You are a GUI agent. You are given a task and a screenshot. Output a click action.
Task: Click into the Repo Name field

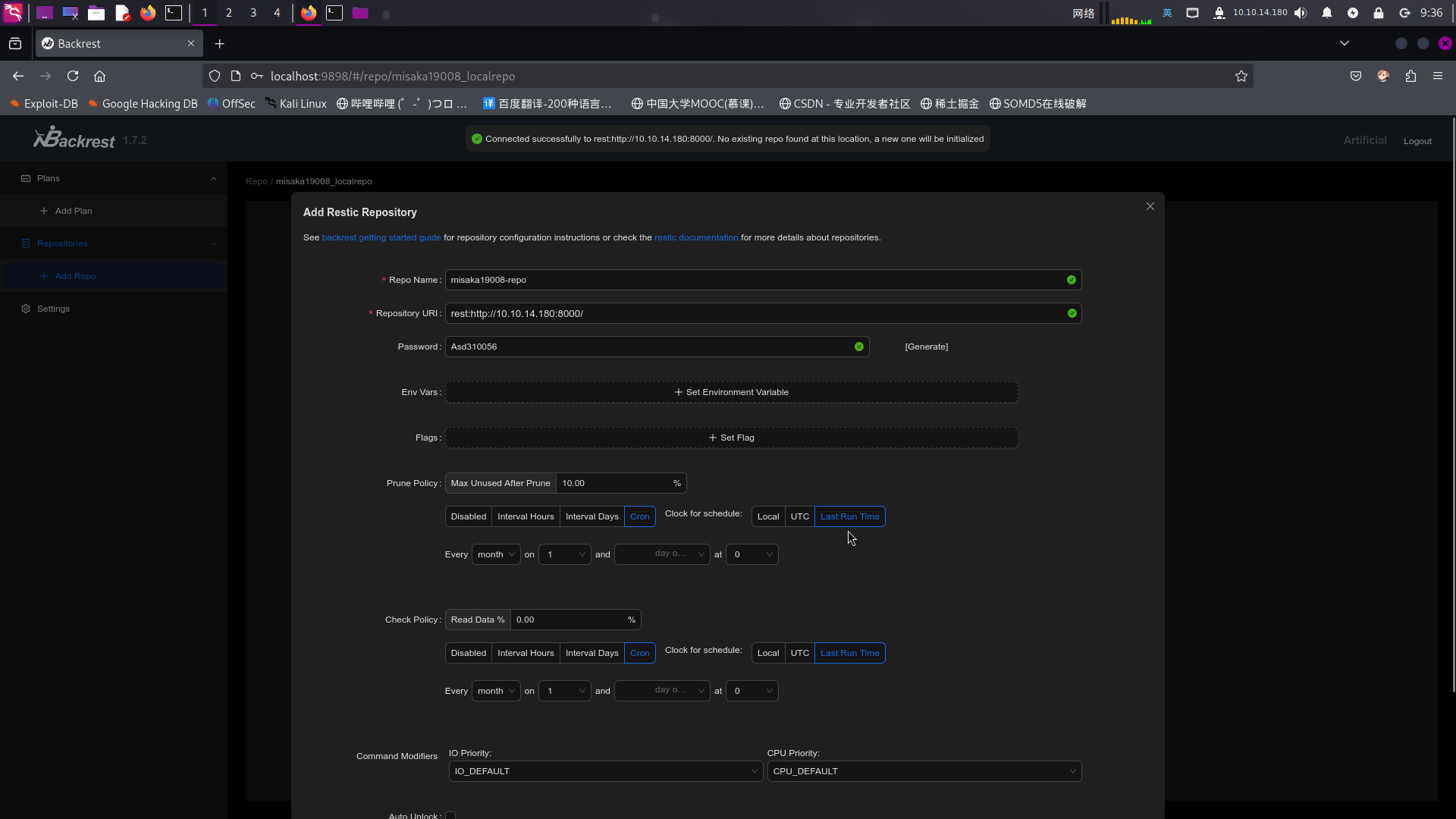[755, 280]
